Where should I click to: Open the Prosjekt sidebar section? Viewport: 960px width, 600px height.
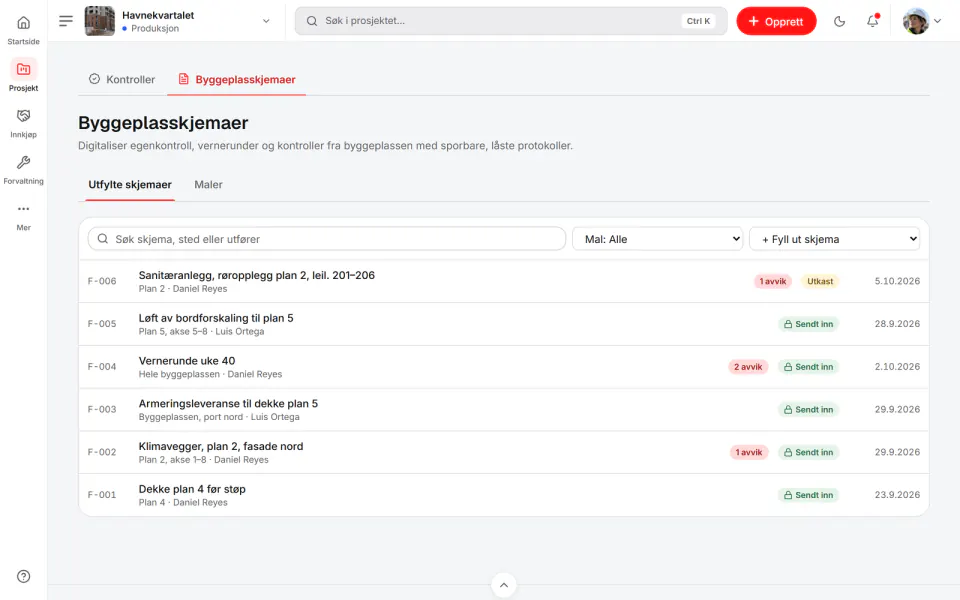(23, 76)
